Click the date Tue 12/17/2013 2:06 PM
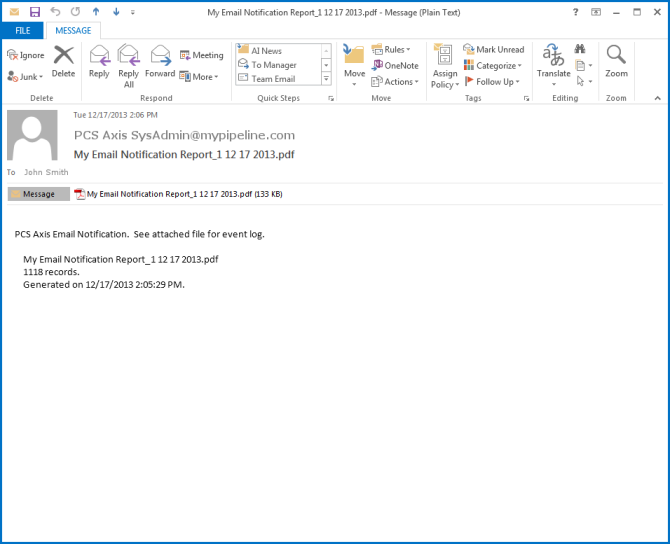The width and height of the screenshot is (670, 544). pos(115,115)
